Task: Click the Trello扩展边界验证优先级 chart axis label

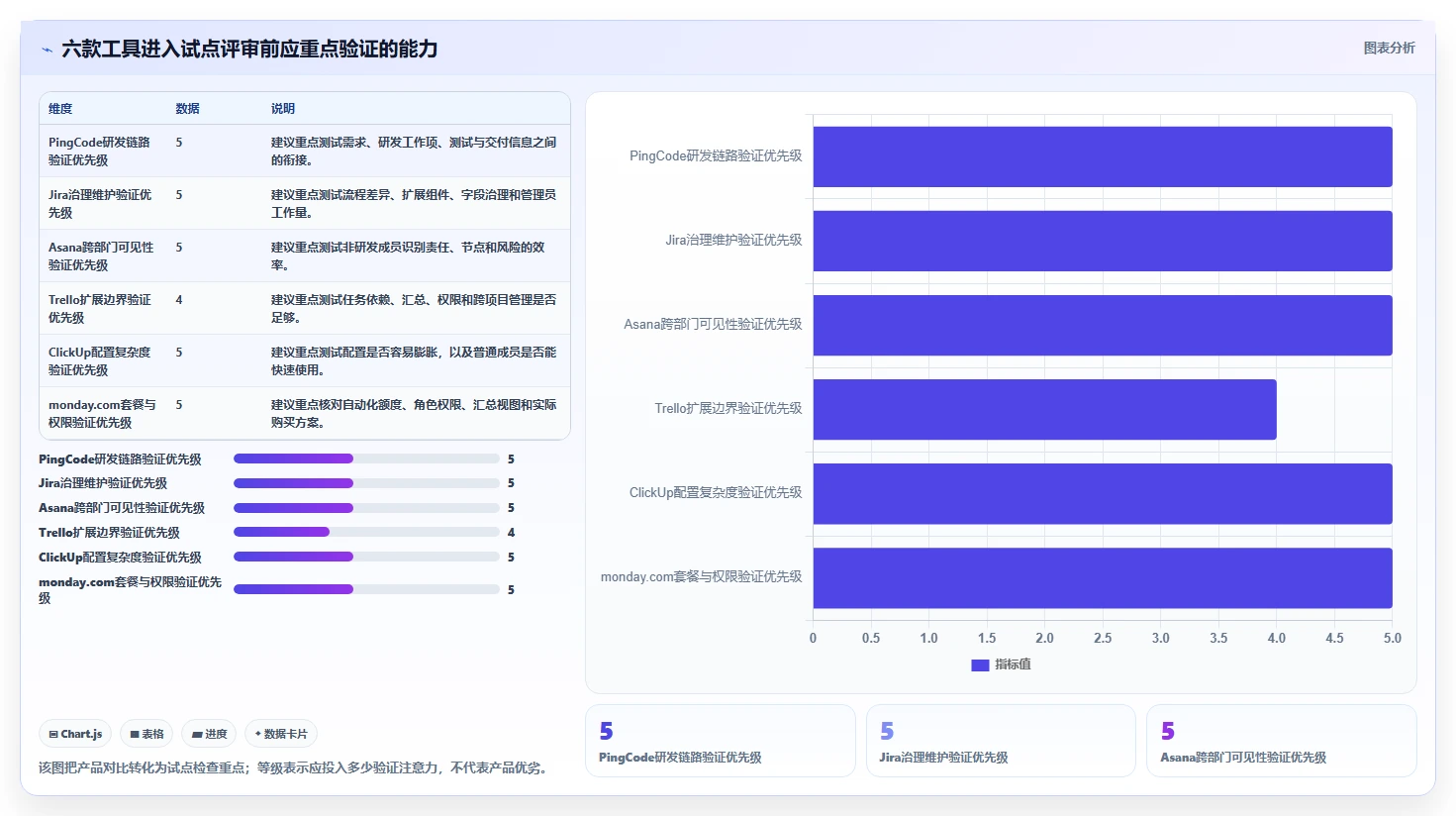Action: point(728,409)
